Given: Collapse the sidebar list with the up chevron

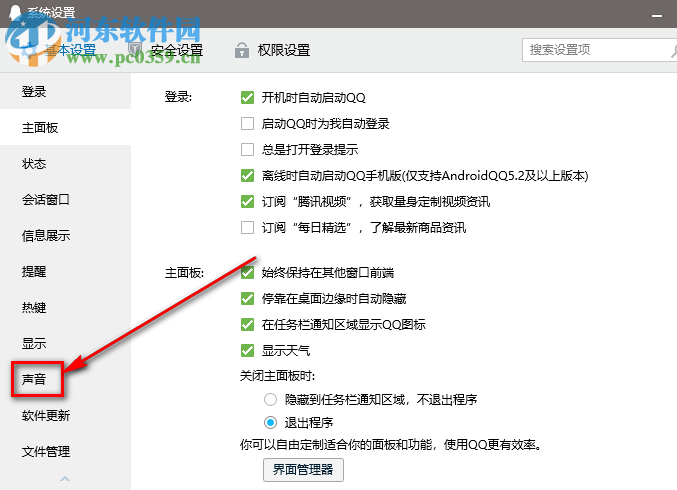Looking at the screenshot, I should [x=65, y=478].
